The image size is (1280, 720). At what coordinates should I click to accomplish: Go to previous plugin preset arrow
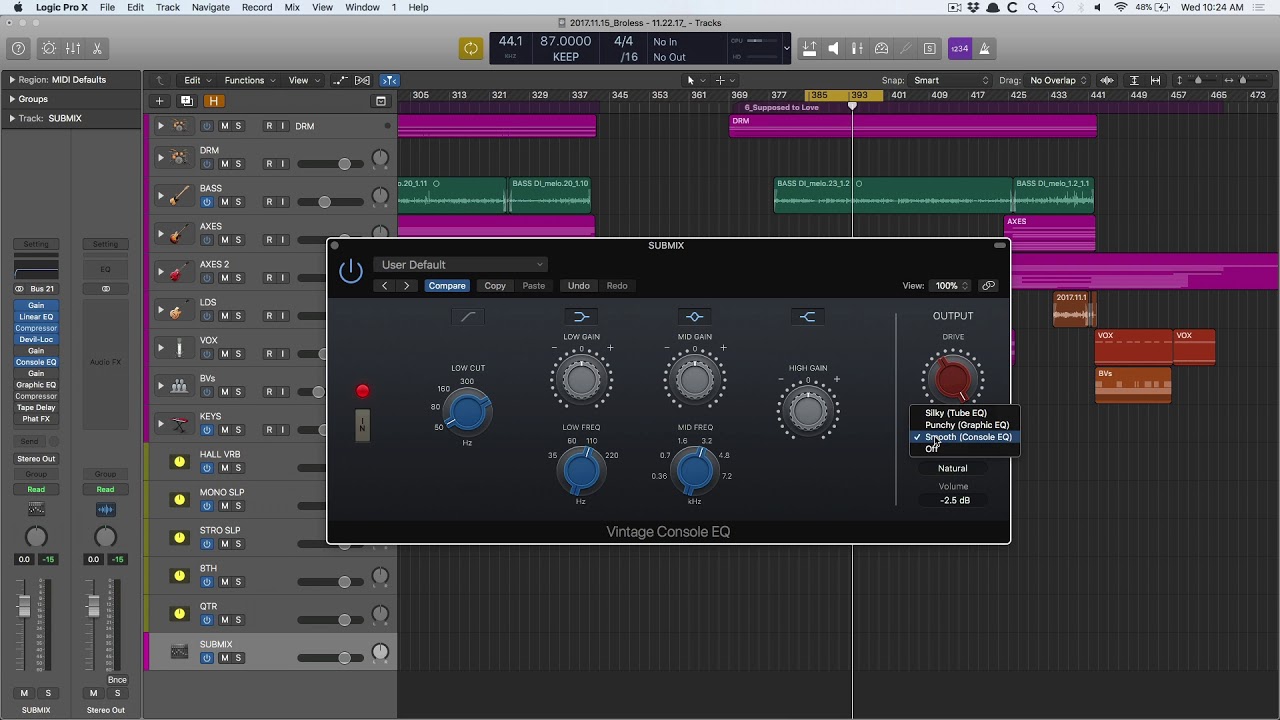click(x=385, y=286)
